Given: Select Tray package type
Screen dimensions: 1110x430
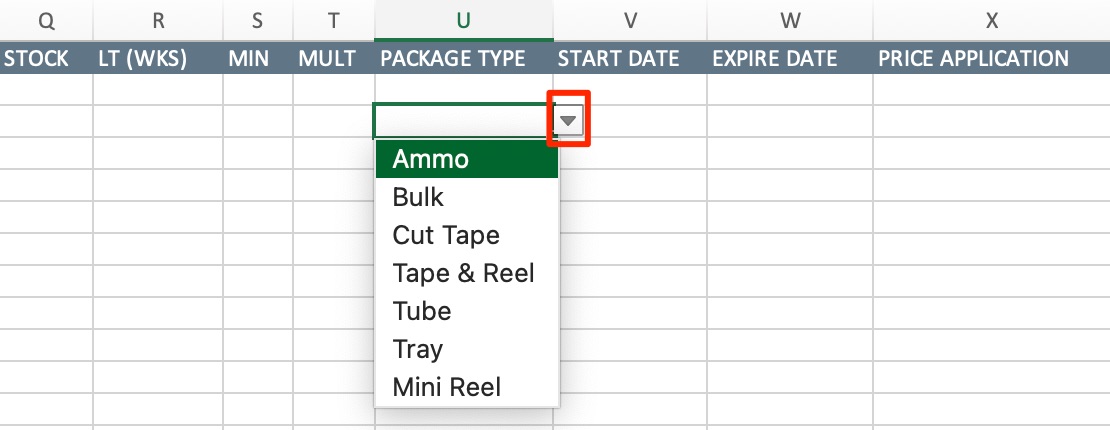Looking at the screenshot, I should point(466,349).
